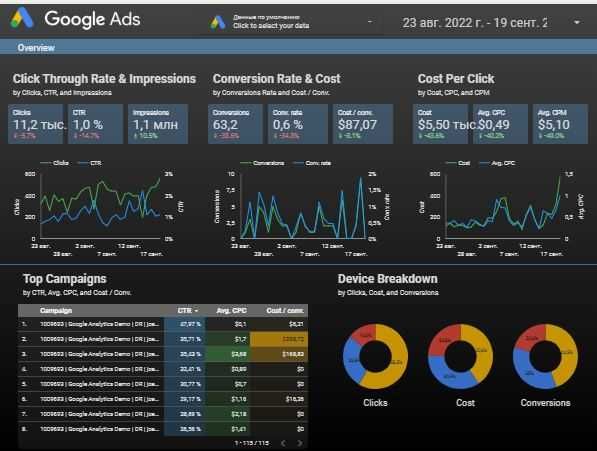Image resolution: width=597 pixels, height=451 pixels.
Task: Select campaign name in table row 6
Action: click(100, 399)
